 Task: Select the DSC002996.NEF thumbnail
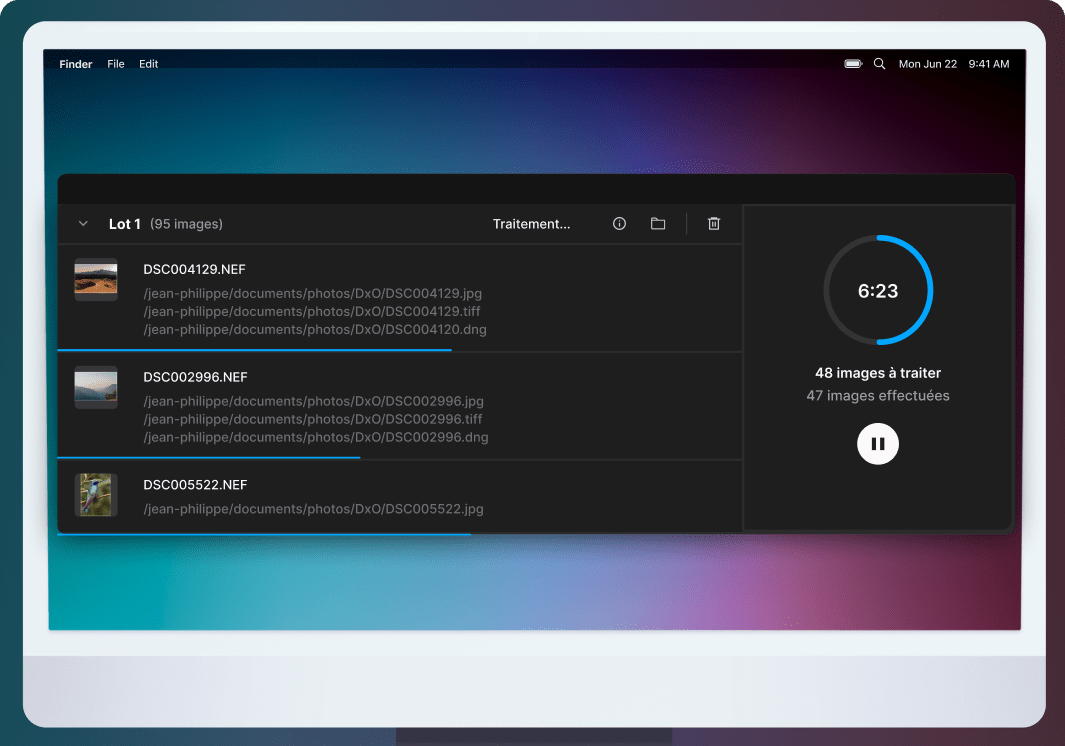tap(96, 387)
